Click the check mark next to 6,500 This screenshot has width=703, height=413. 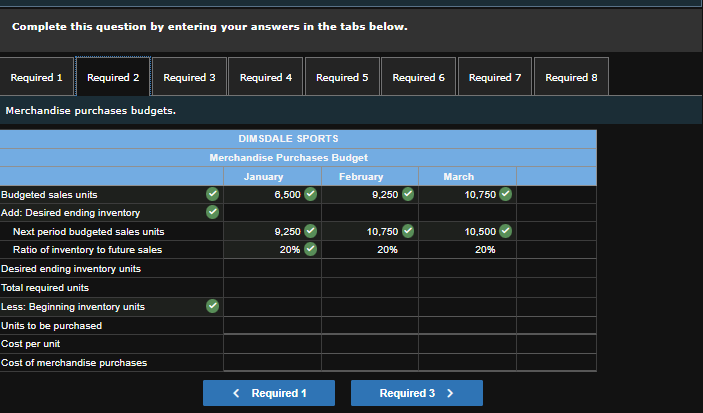pos(310,194)
